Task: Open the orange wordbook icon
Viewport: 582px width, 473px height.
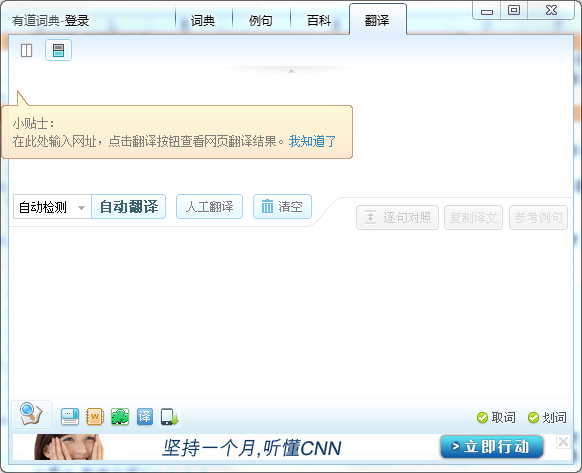Action: [x=95, y=417]
